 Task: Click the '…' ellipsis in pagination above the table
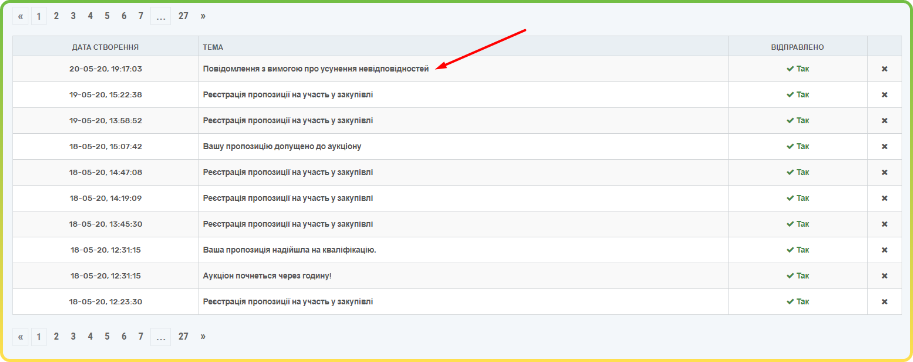click(x=160, y=16)
